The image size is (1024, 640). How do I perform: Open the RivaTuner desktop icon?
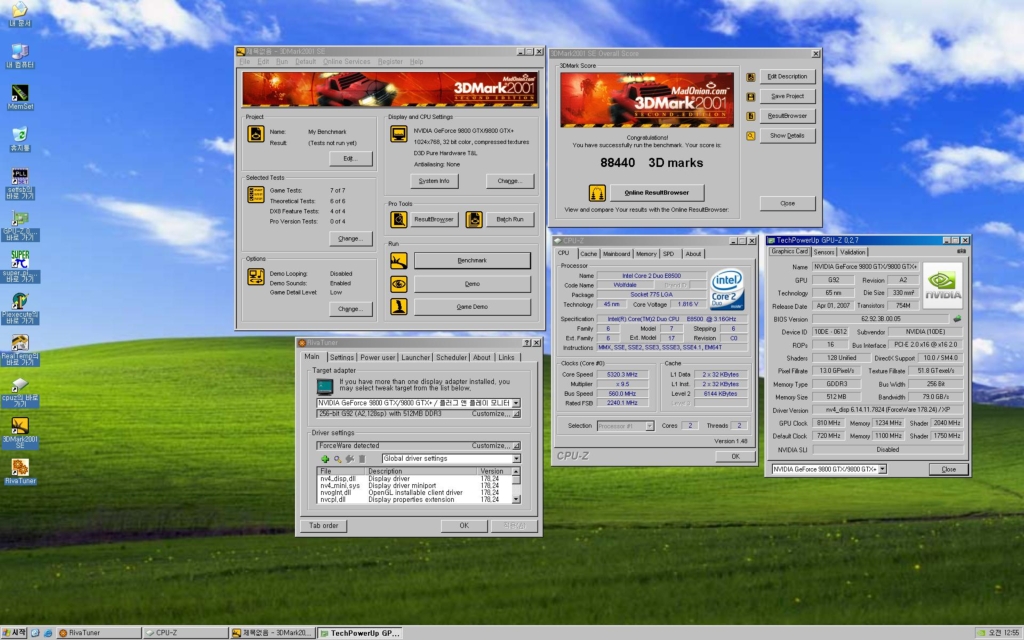click(20, 472)
